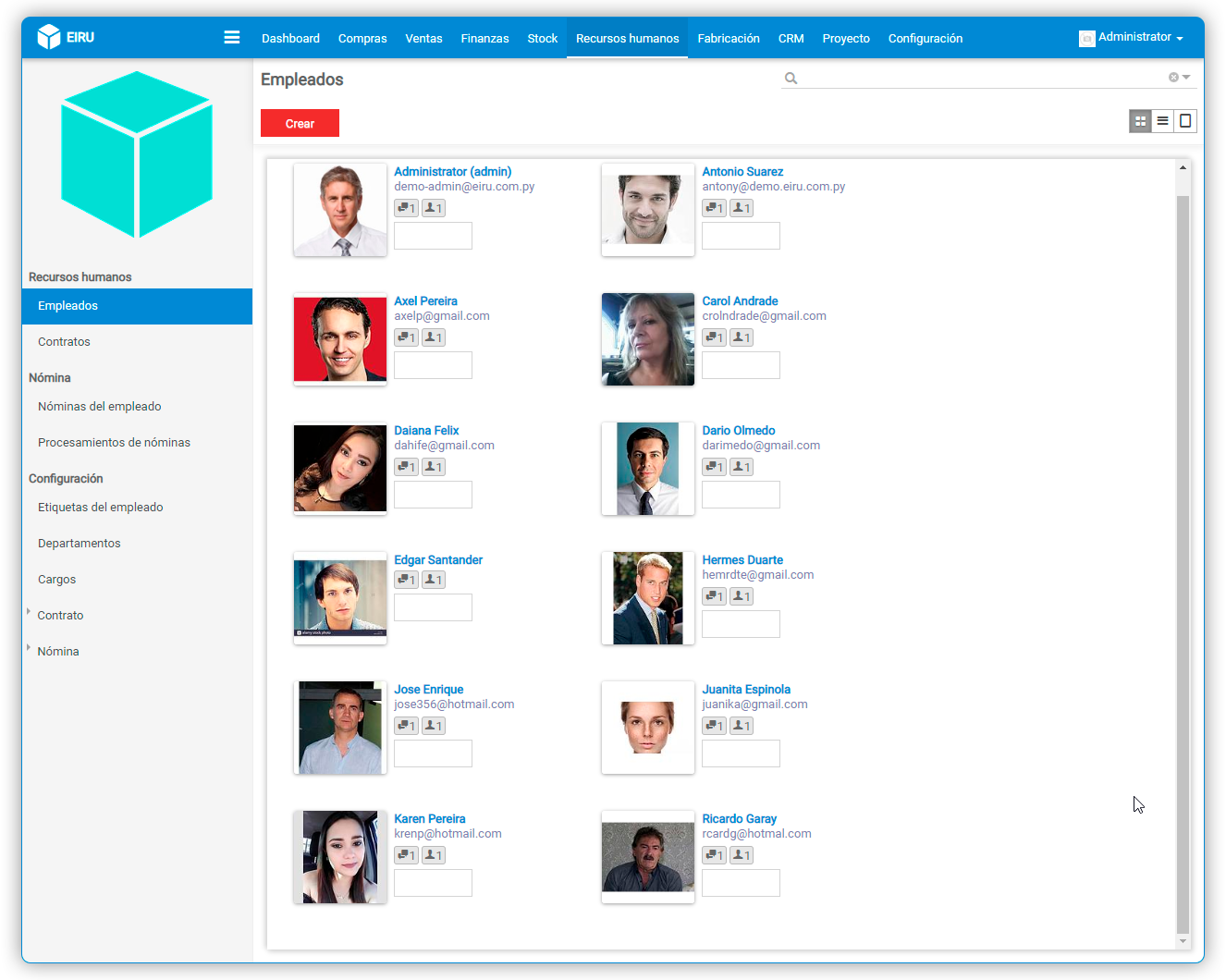Toggle the hamburger sidebar menu icon
Image resolution: width=1226 pixels, height=980 pixels.
pos(232,37)
